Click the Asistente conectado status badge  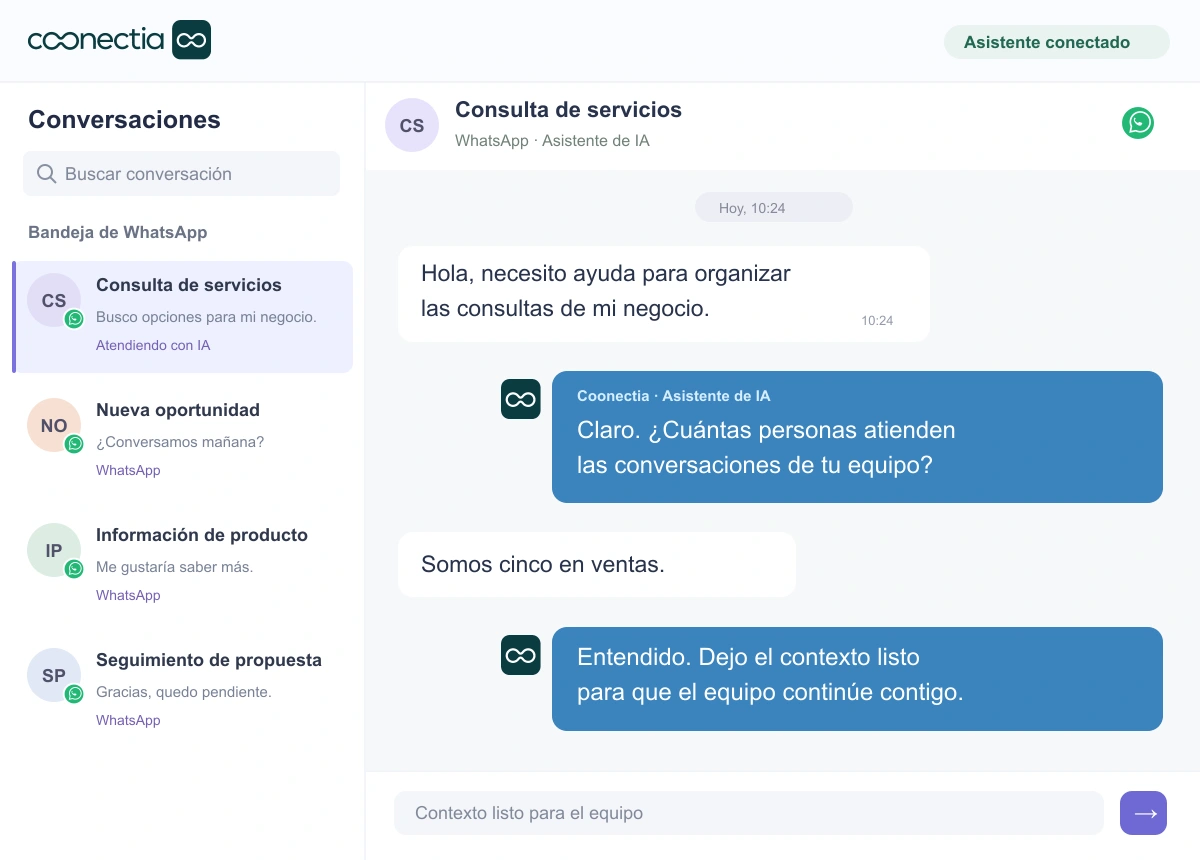[x=1056, y=42]
